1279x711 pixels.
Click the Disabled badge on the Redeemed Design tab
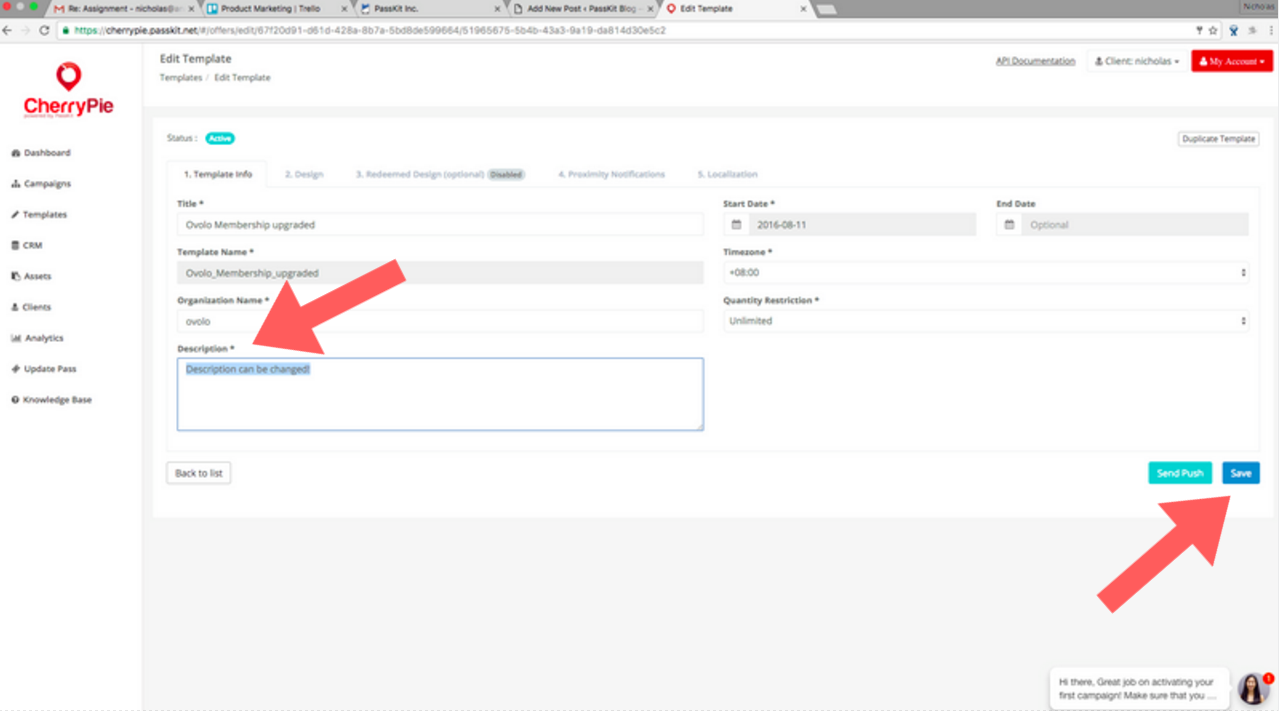point(506,174)
